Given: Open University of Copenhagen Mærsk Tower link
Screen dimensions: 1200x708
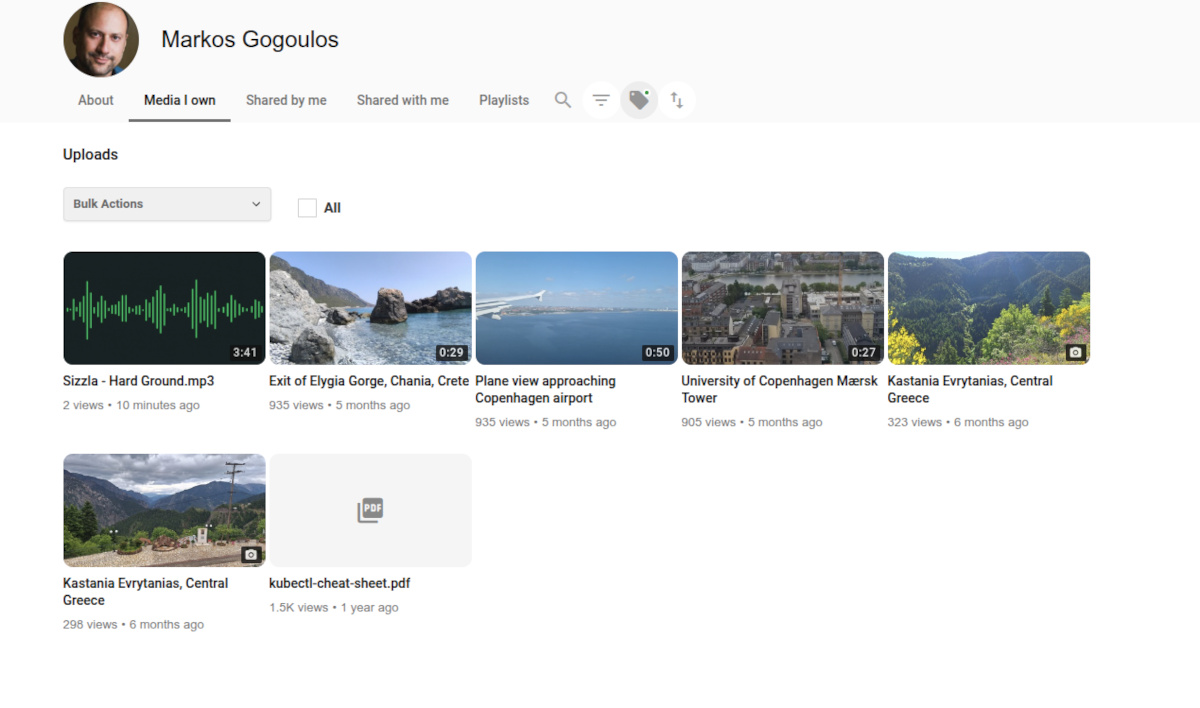Looking at the screenshot, I should 779,389.
